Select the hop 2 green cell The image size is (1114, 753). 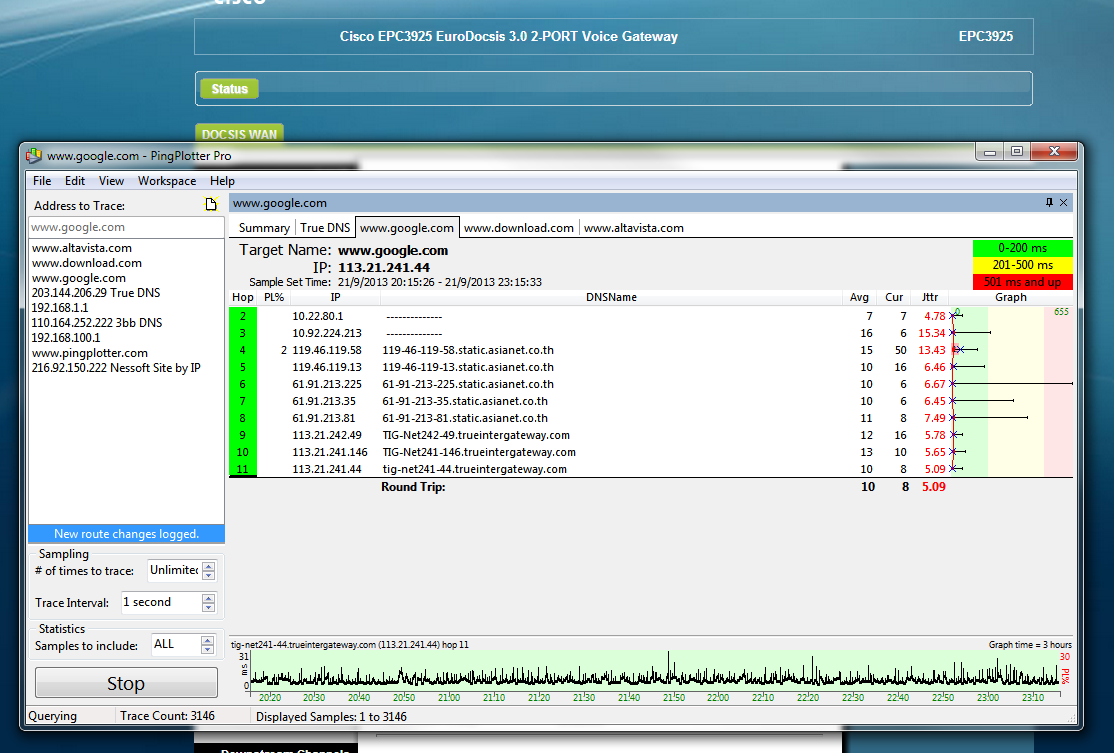coord(242,316)
